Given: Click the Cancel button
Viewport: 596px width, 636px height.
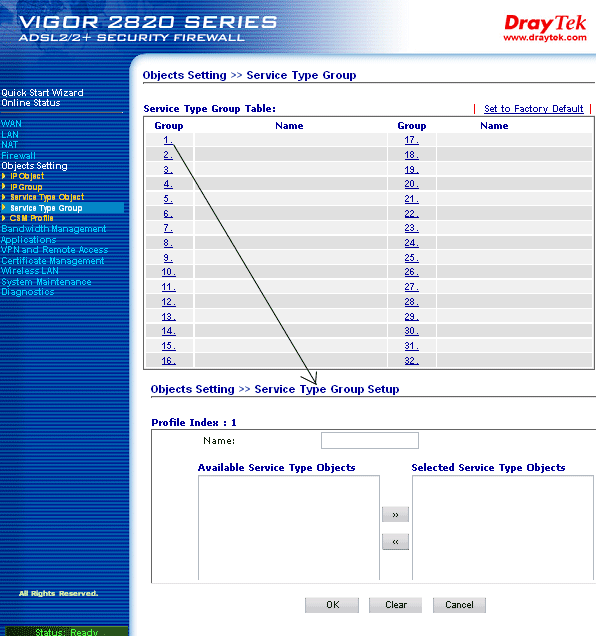Looking at the screenshot, I should (x=459, y=605).
